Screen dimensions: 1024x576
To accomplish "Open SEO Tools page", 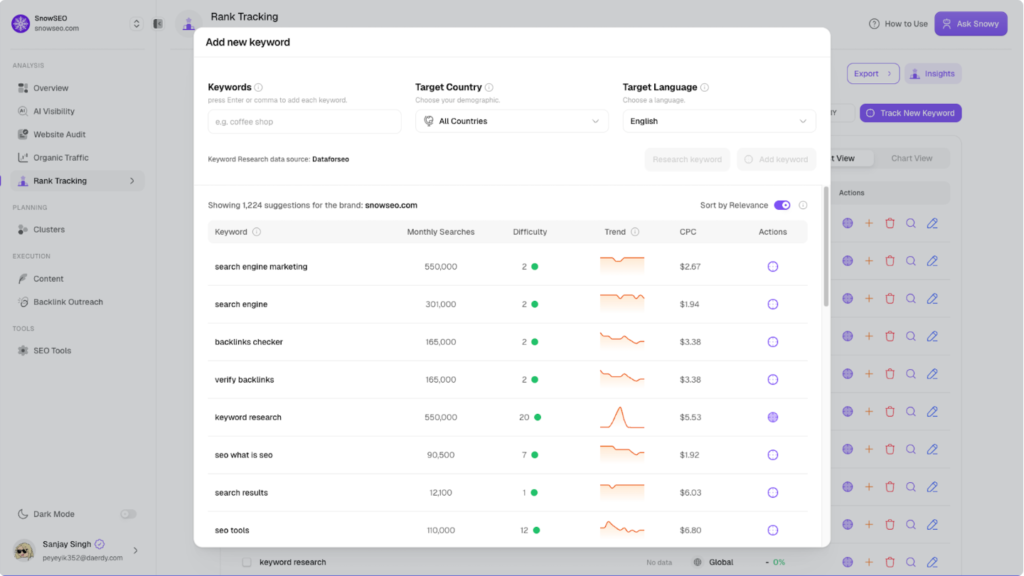I will click(44, 351).
